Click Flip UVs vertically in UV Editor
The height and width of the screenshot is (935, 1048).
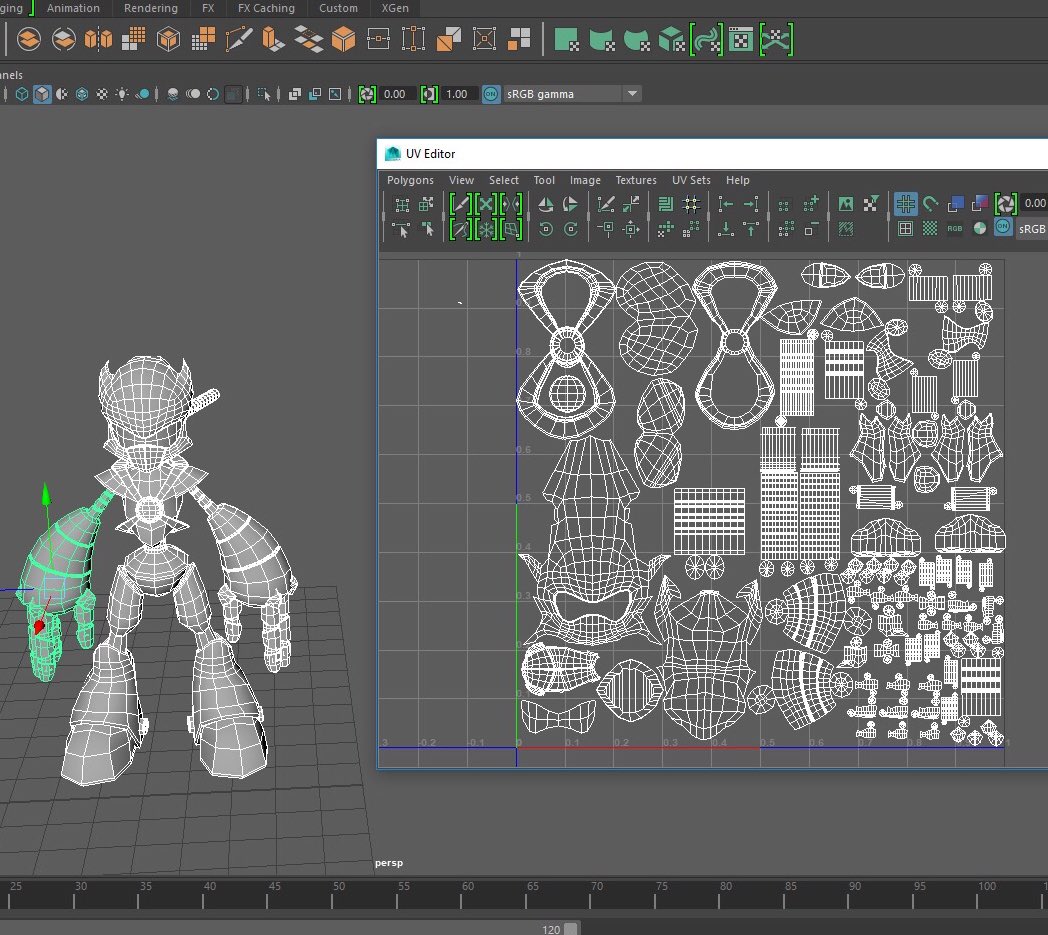570,205
